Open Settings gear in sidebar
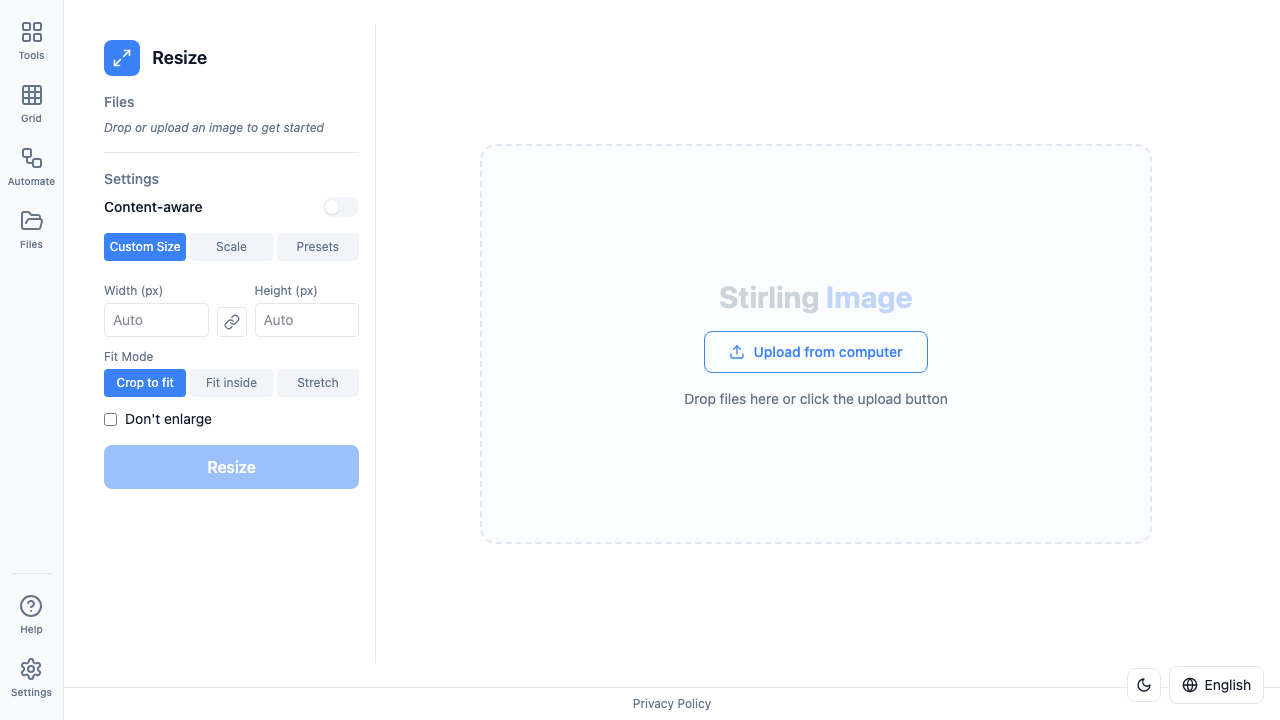Screen dimensions: 1280x720 [x=32, y=678]
